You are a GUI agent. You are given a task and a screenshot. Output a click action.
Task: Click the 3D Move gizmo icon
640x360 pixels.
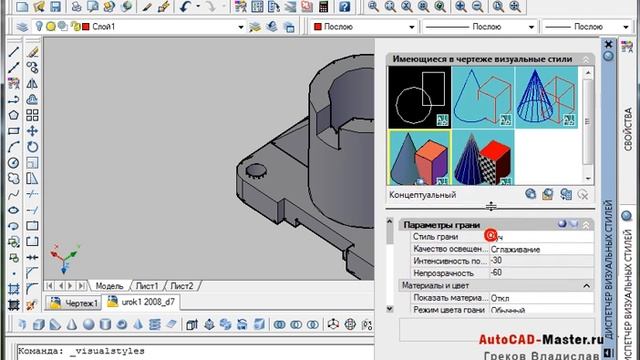click(x=333, y=324)
